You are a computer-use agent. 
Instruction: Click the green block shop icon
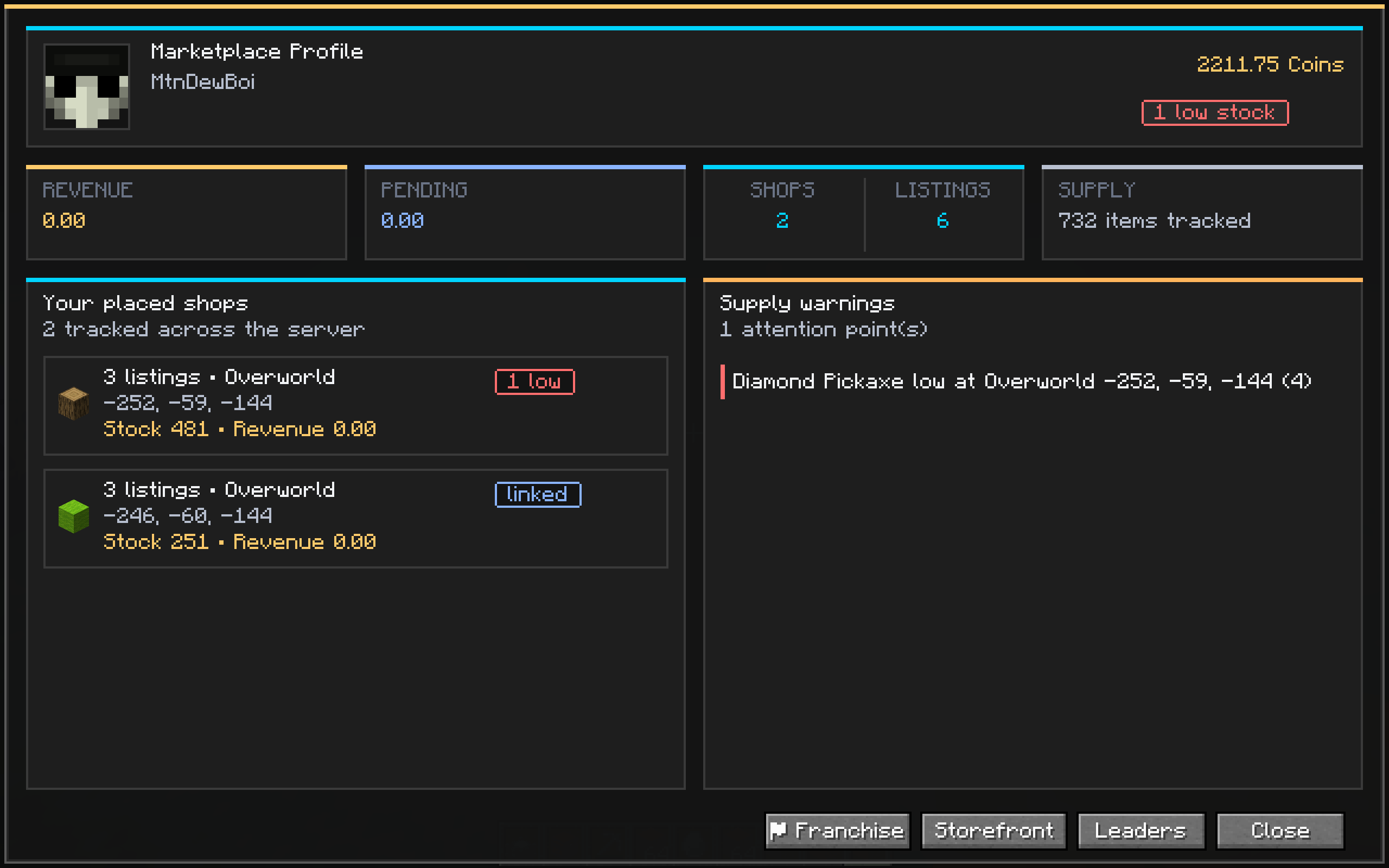pos(73,516)
